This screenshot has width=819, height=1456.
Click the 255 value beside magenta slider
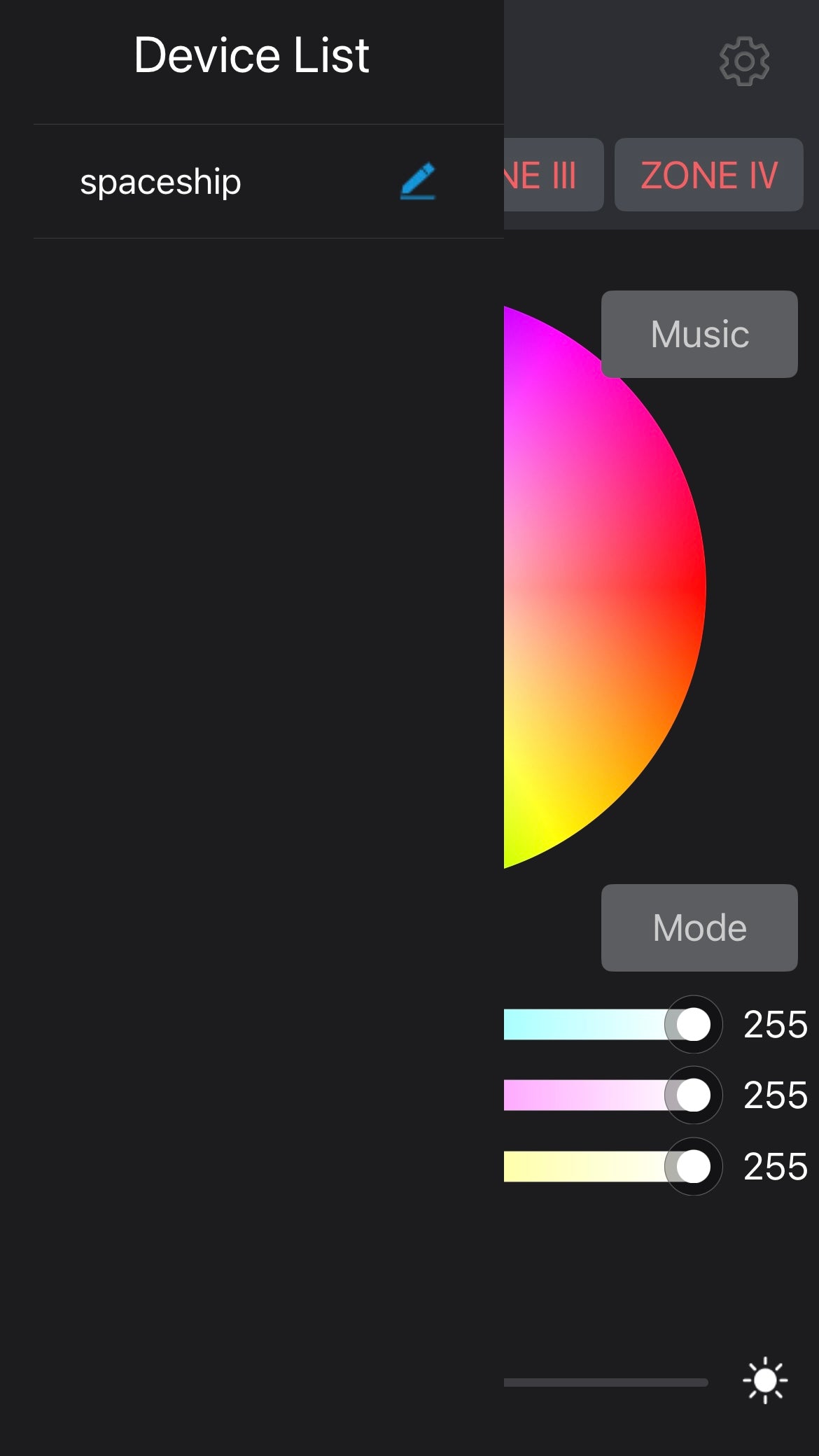point(775,1095)
